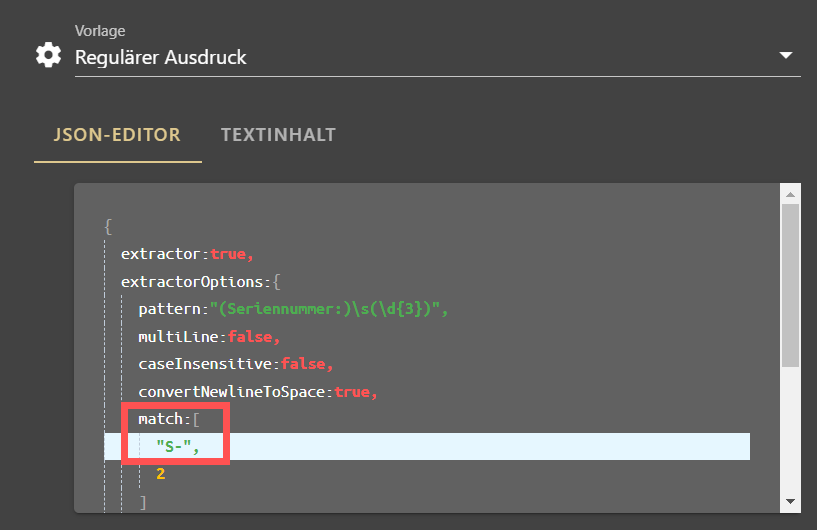Toggle the multiLine false value
The width and height of the screenshot is (817, 530).
(250, 337)
